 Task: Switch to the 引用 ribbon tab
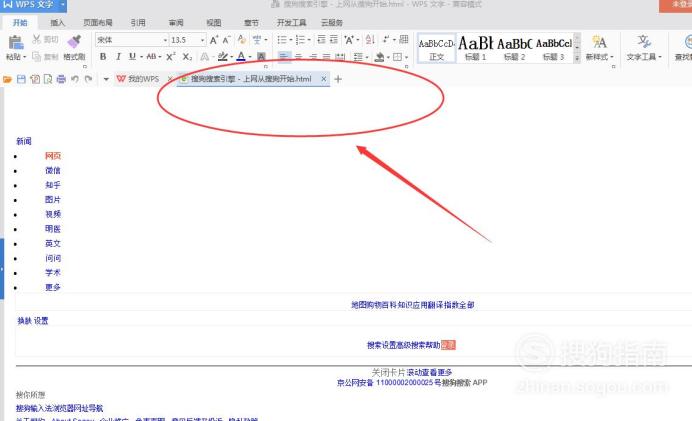coord(138,23)
